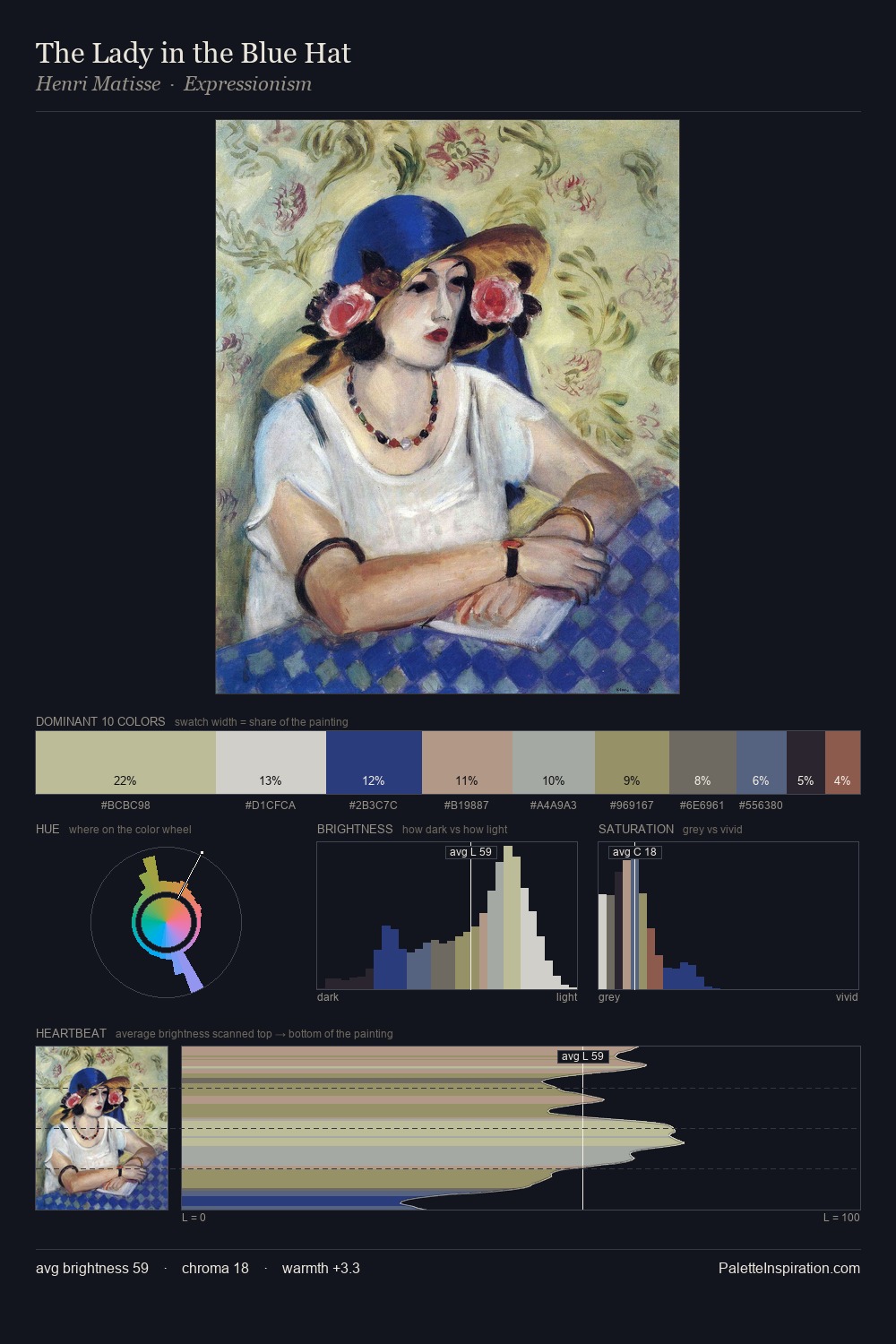Click the 9% olive swatch #969167
The image size is (896, 1344).
point(632,762)
